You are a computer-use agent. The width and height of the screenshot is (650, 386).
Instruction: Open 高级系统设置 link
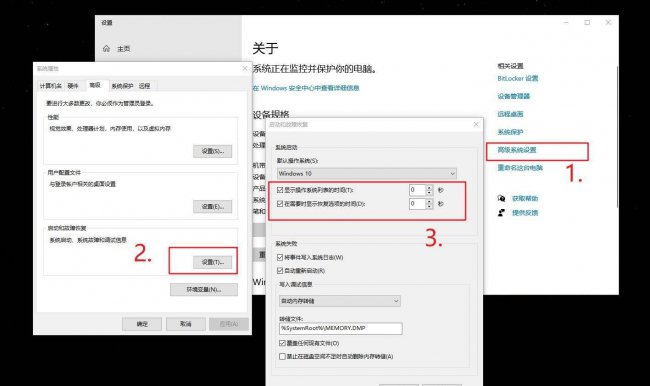[517, 150]
